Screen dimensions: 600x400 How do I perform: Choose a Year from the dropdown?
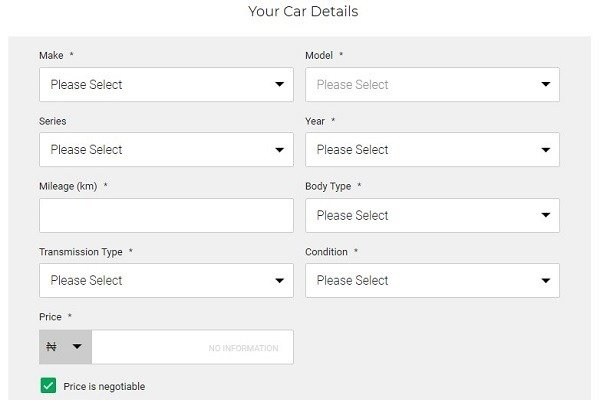[x=432, y=150]
